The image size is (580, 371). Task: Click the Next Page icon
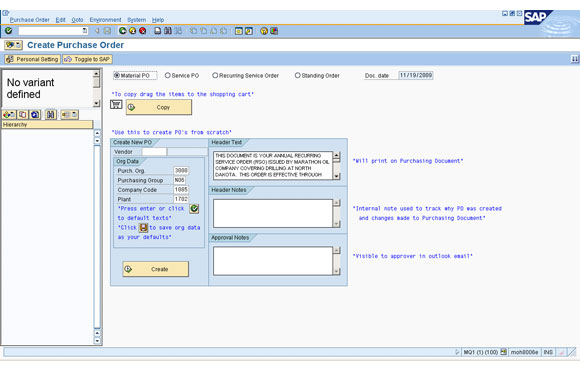[213, 31]
